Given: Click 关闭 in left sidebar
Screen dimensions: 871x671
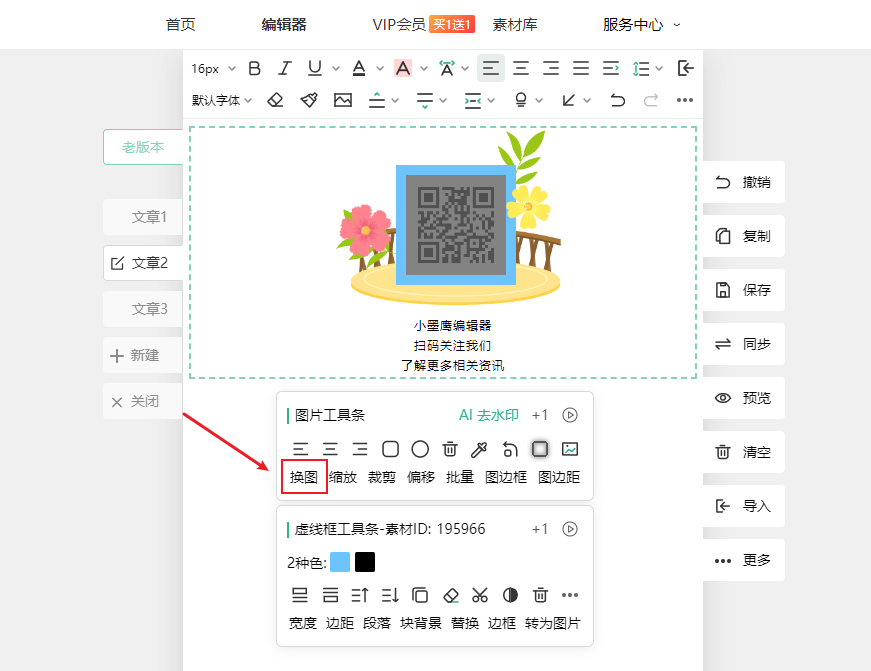Looking at the screenshot, I should click(x=143, y=401).
